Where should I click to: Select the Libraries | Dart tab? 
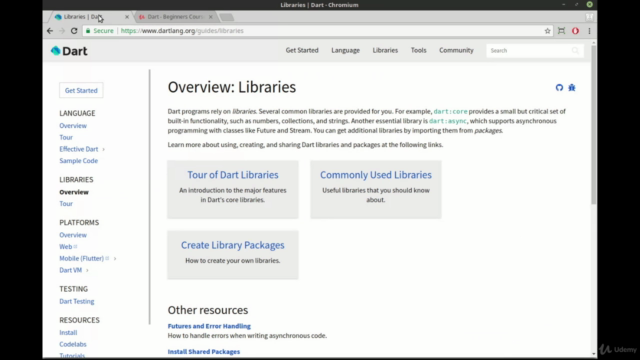point(84,17)
